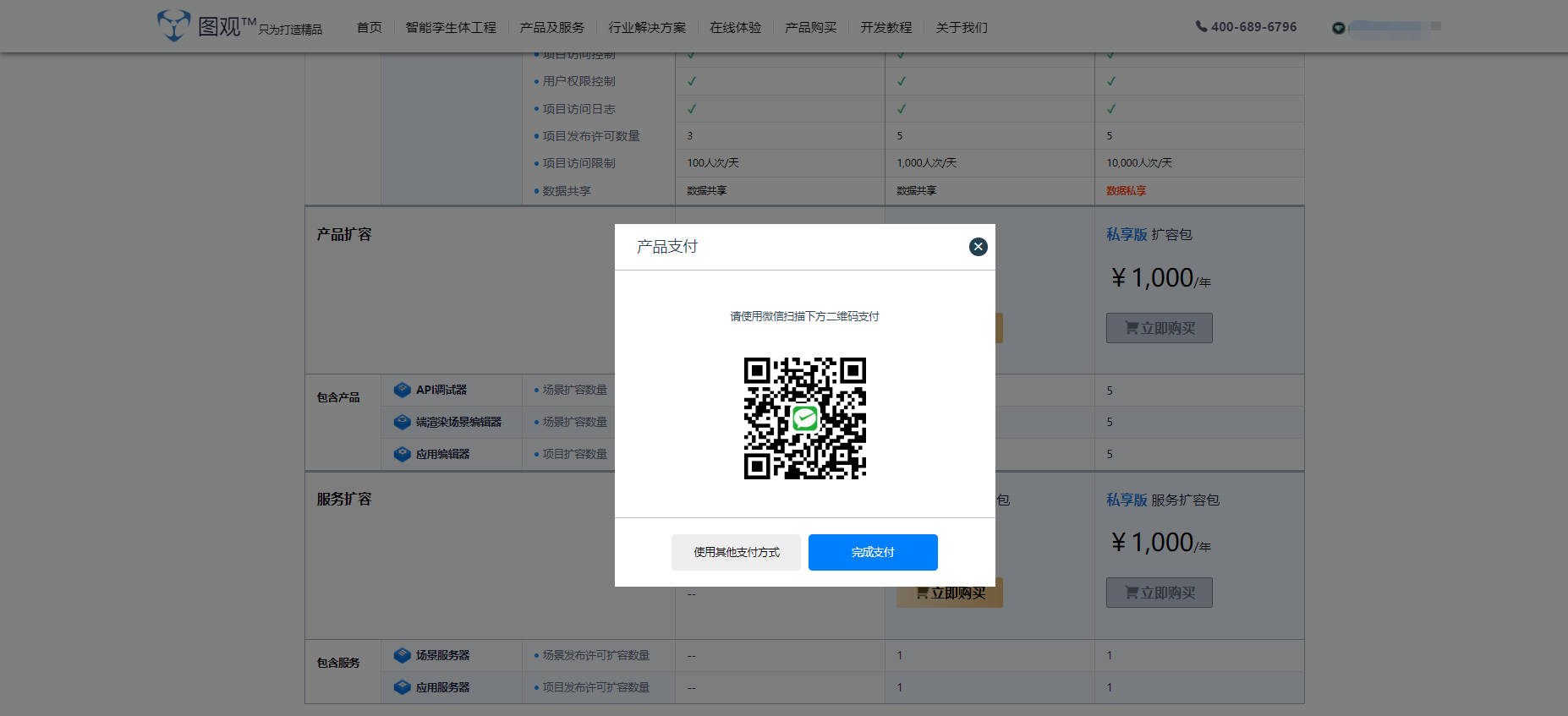The width and height of the screenshot is (1568, 716).
Task: Open 产品购买 menu item
Action: tap(811, 27)
